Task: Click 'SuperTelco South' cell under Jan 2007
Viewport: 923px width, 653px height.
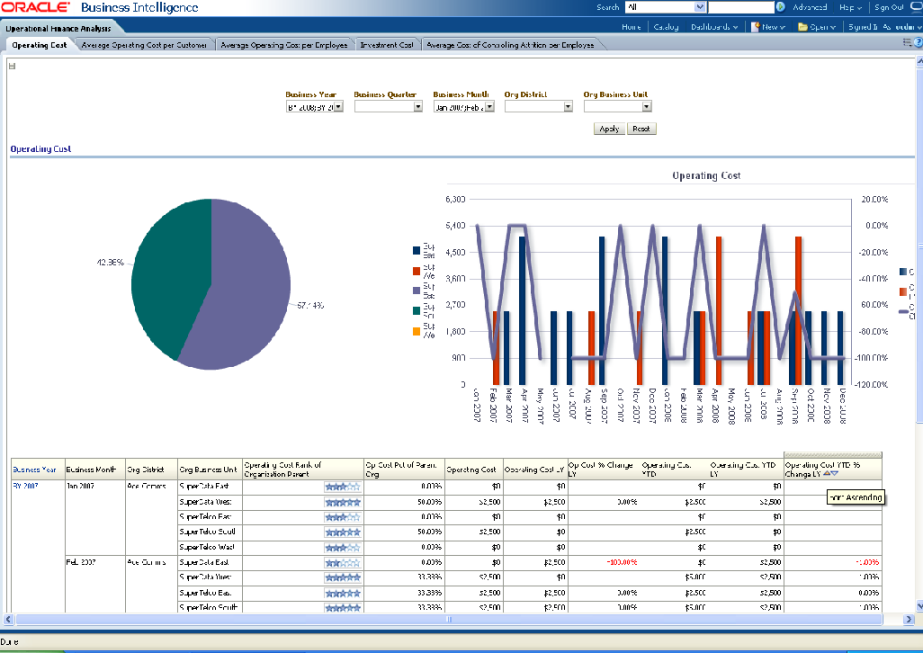Action: (208, 532)
